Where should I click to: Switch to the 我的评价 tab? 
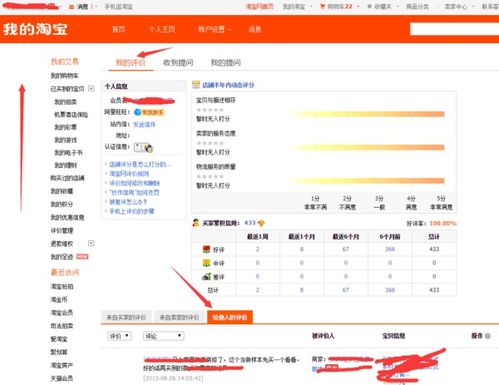(x=130, y=62)
